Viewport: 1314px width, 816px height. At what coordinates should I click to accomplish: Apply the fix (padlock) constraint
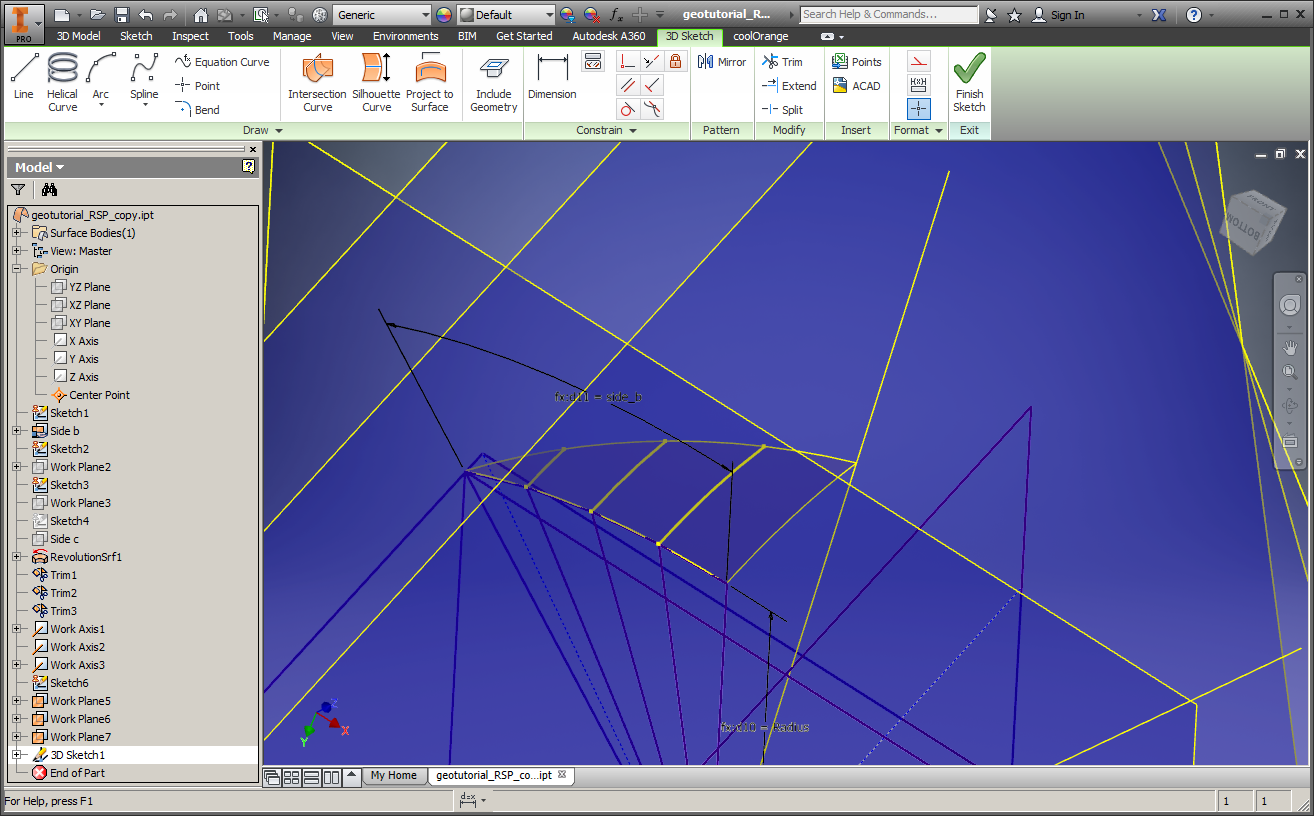[676, 62]
